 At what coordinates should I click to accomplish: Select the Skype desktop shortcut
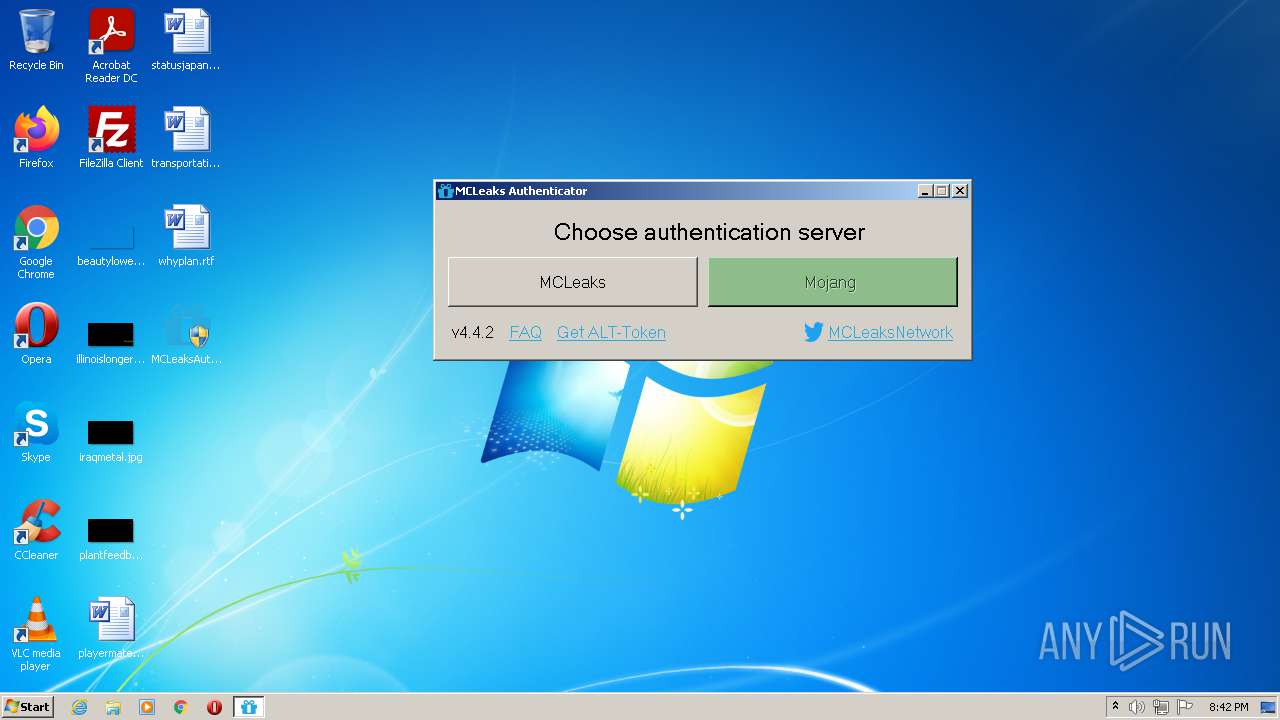pos(36,432)
